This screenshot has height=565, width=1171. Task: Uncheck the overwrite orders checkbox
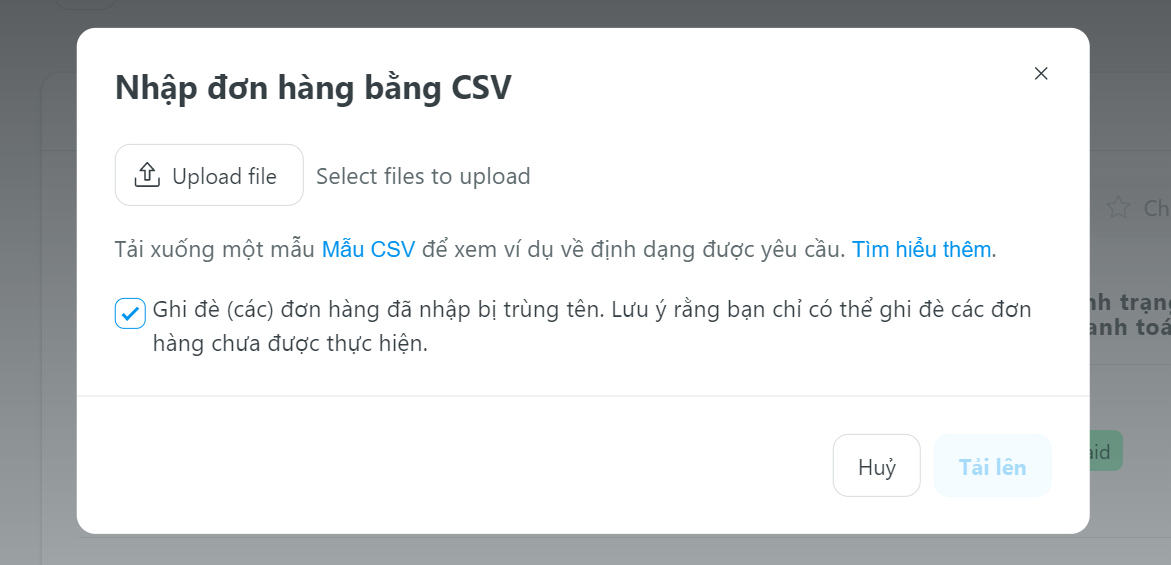[x=130, y=313]
